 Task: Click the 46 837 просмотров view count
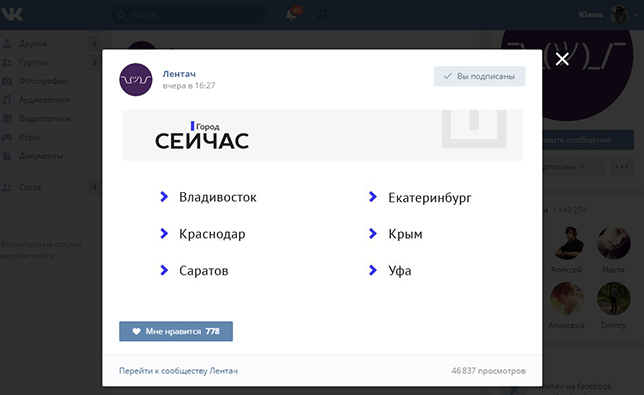click(488, 371)
